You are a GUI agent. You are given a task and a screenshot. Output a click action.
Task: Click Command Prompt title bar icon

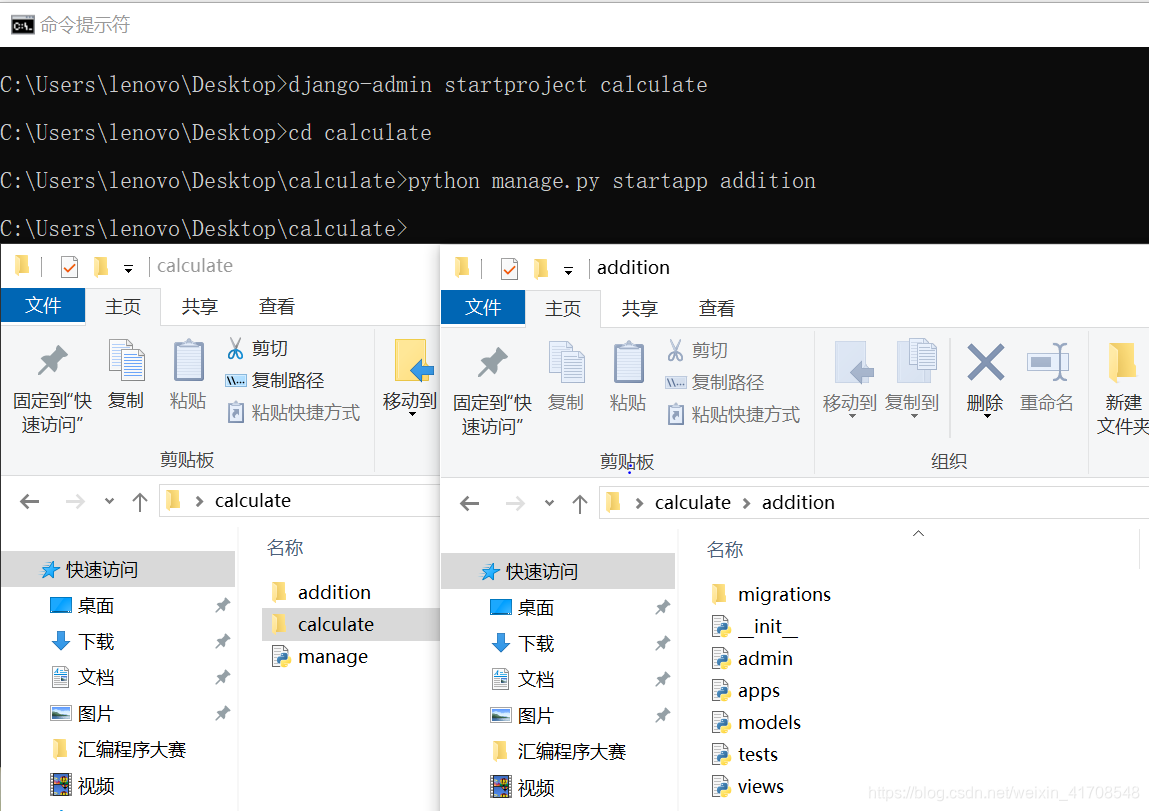[x=23, y=25]
